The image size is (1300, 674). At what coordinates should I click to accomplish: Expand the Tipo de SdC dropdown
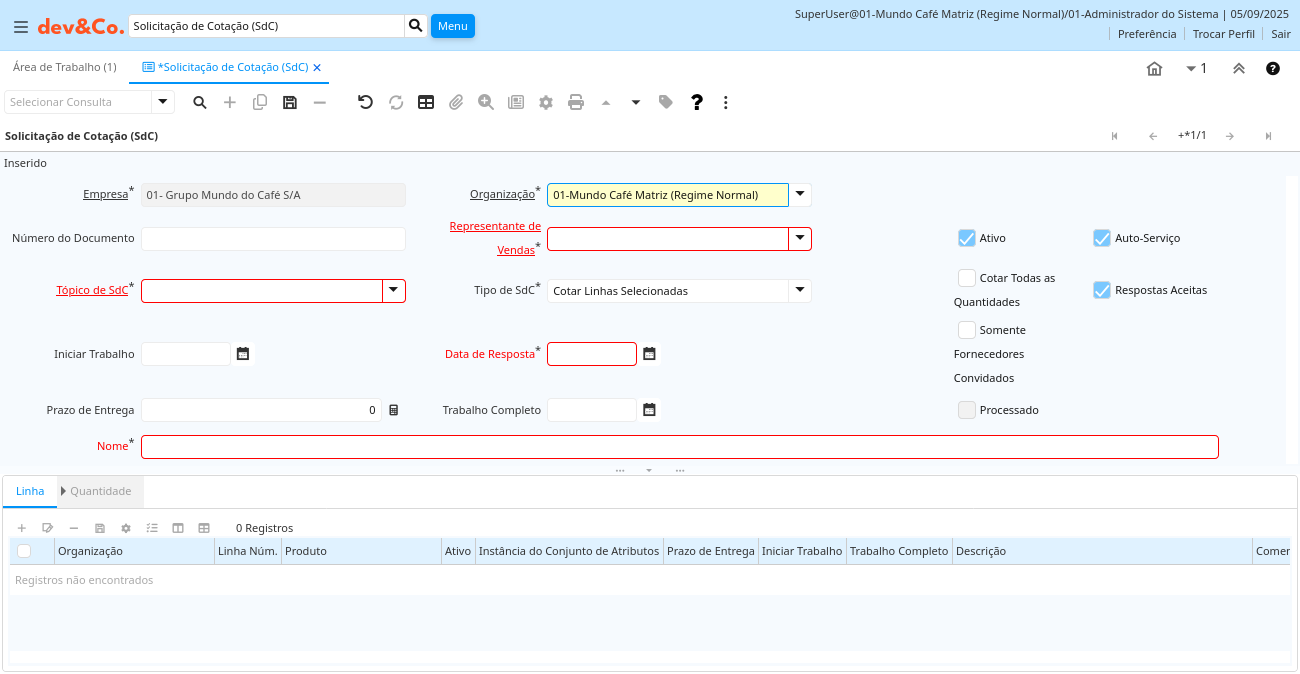[799, 291]
